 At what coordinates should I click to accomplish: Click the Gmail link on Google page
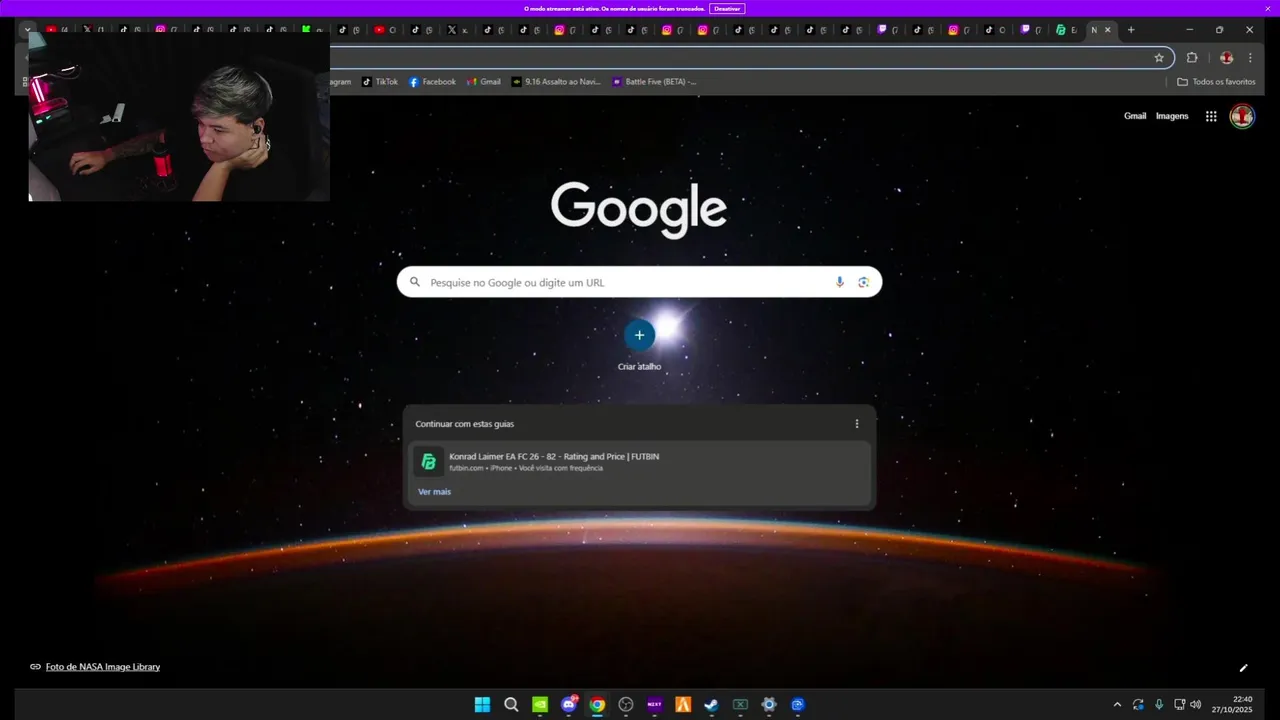pyautogui.click(x=1135, y=116)
